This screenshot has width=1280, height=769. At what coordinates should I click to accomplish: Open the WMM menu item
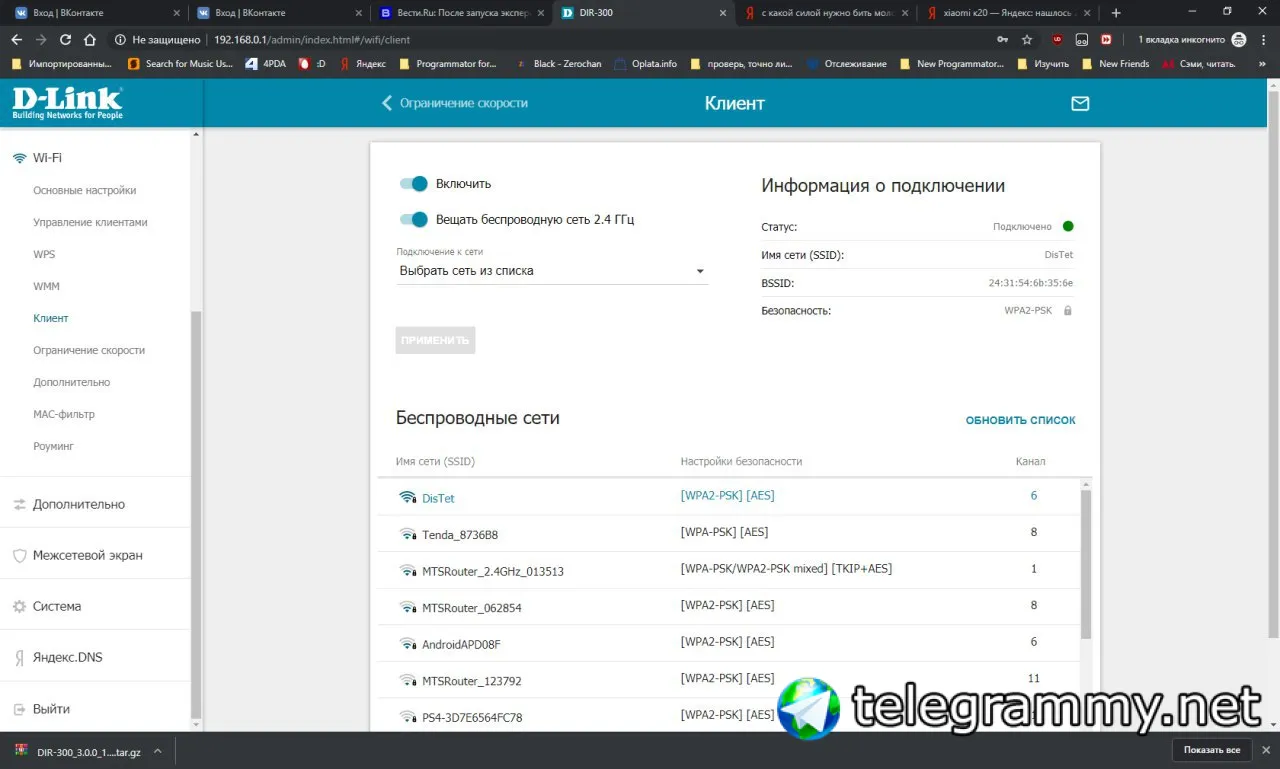(46, 286)
